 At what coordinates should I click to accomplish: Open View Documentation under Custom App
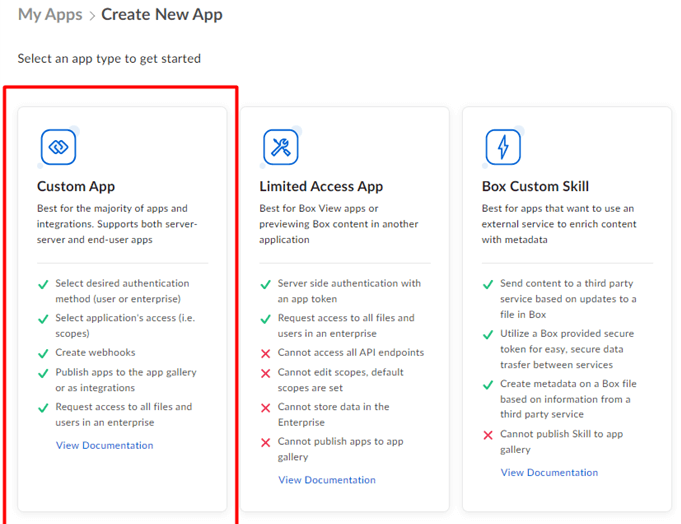tap(105, 445)
